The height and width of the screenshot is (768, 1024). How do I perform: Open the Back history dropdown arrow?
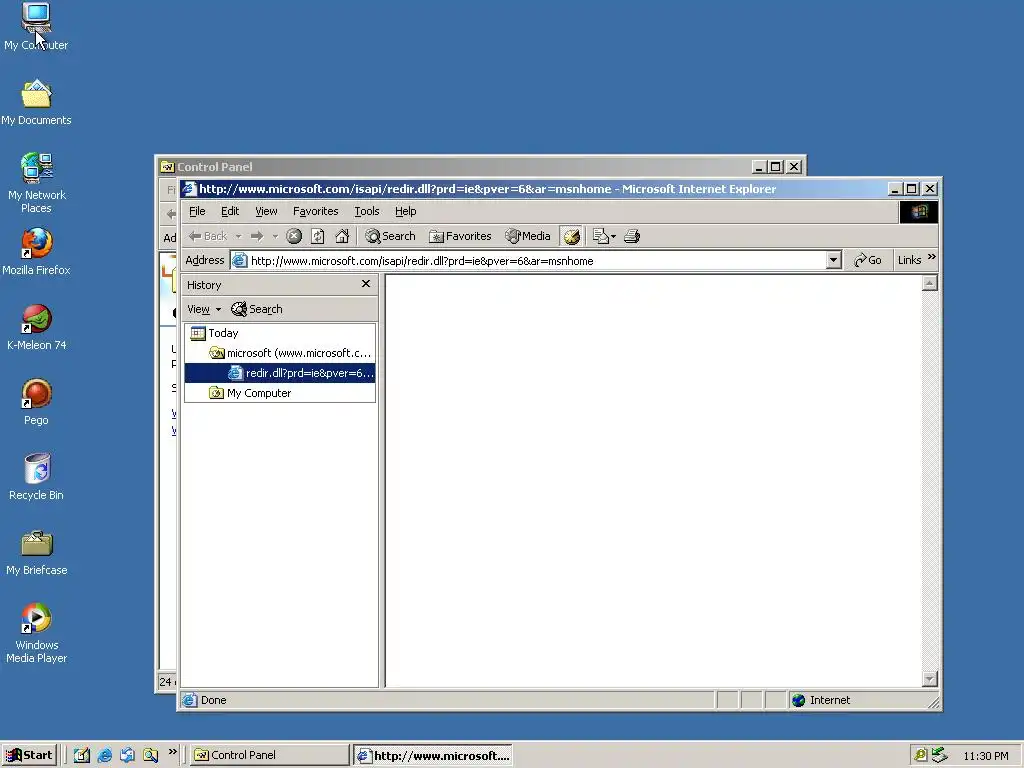(238, 236)
